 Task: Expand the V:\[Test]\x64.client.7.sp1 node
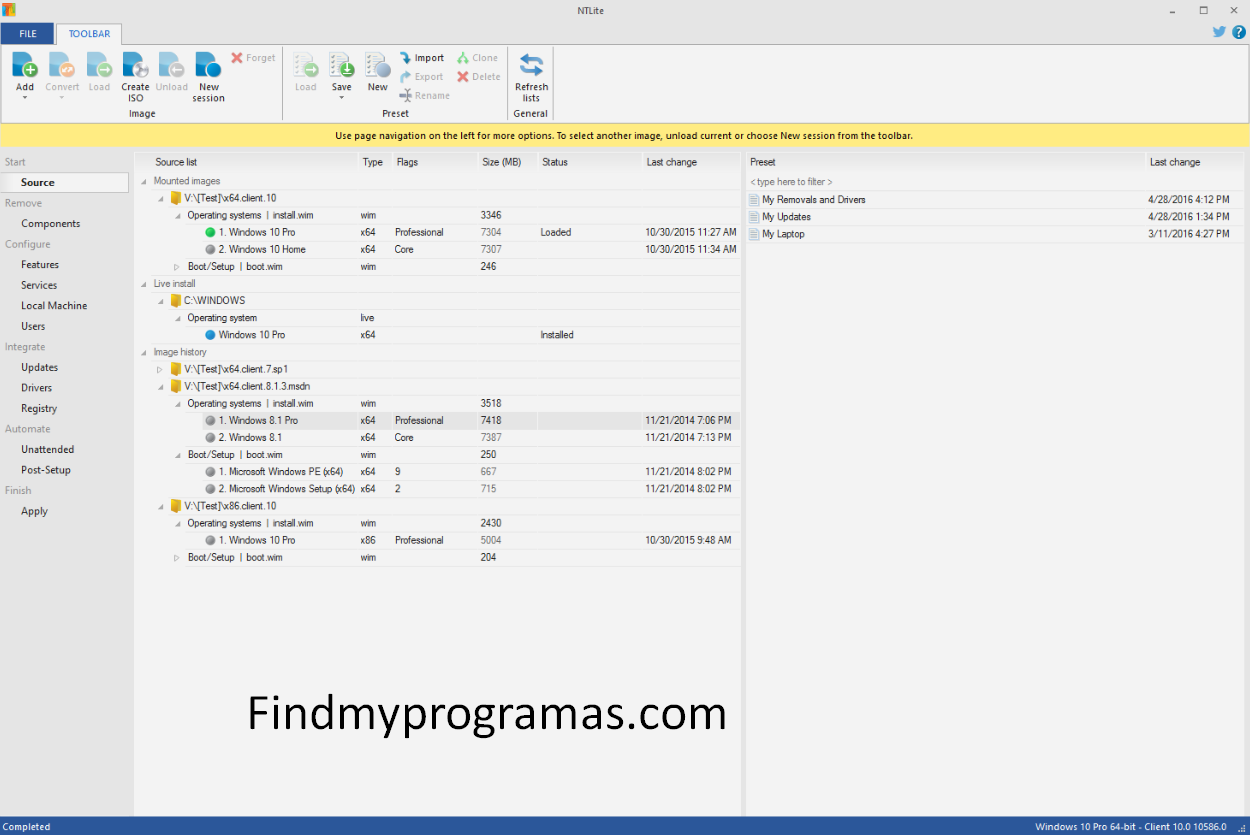160,370
